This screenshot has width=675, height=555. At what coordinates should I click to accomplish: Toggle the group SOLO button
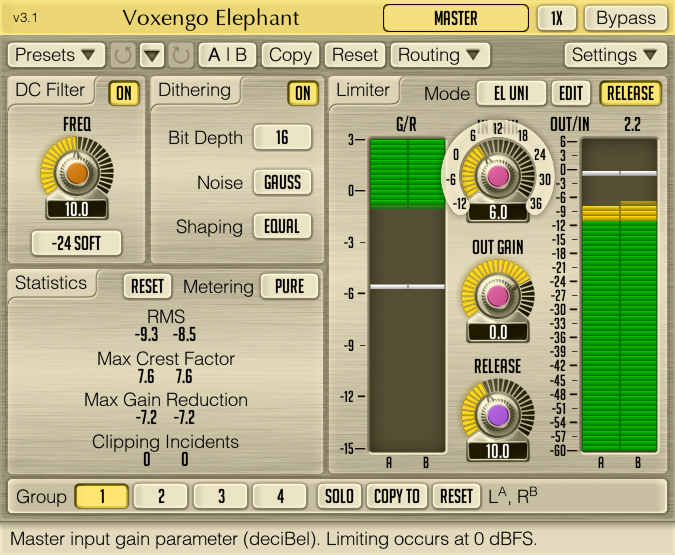tap(339, 496)
